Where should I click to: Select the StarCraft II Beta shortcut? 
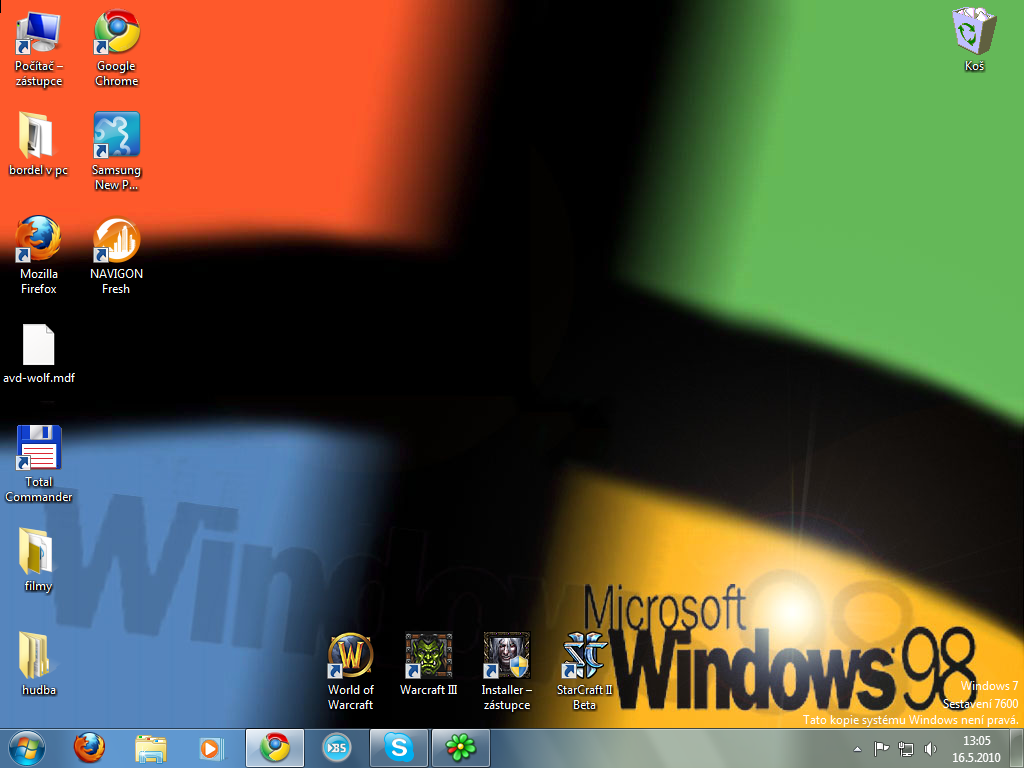click(x=584, y=657)
